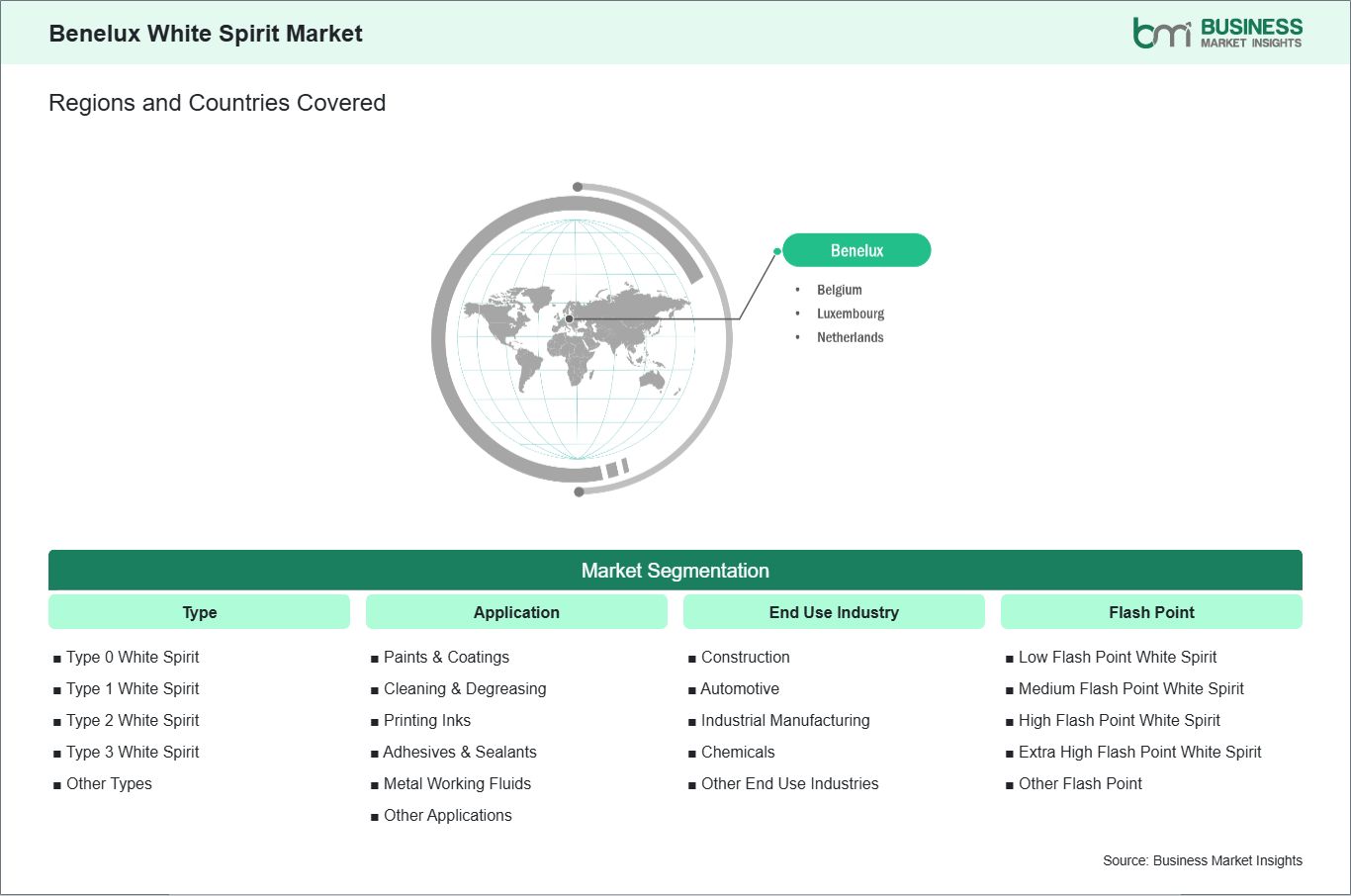
Task: Click Automotive in End Use Industry
Action: click(740, 688)
